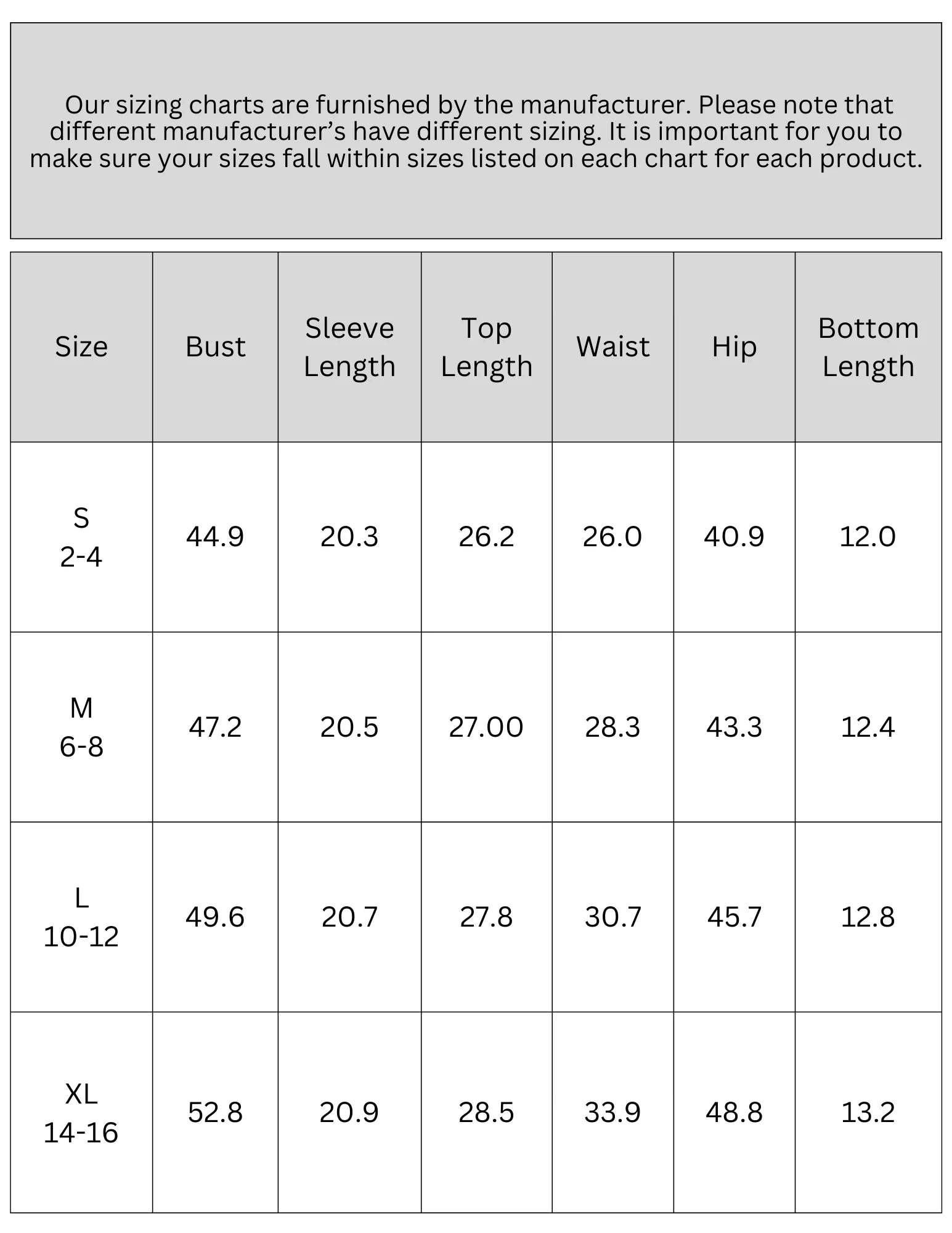The height and width of the screenshot is (1233, 952).
Task: Select bust value 44.9 for size S
Action: click(x=216, y=537)
